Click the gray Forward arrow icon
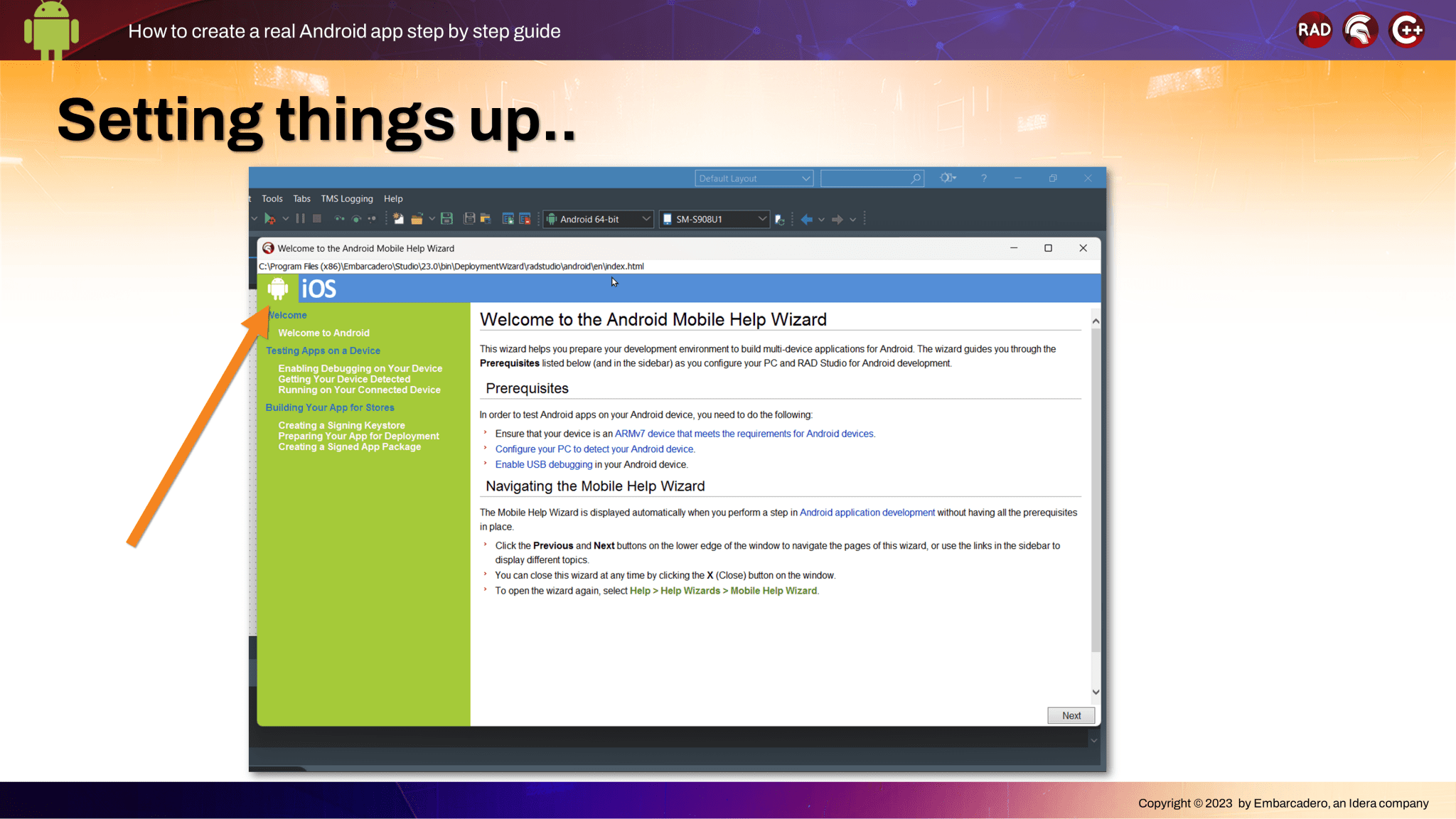 (837, 220)
